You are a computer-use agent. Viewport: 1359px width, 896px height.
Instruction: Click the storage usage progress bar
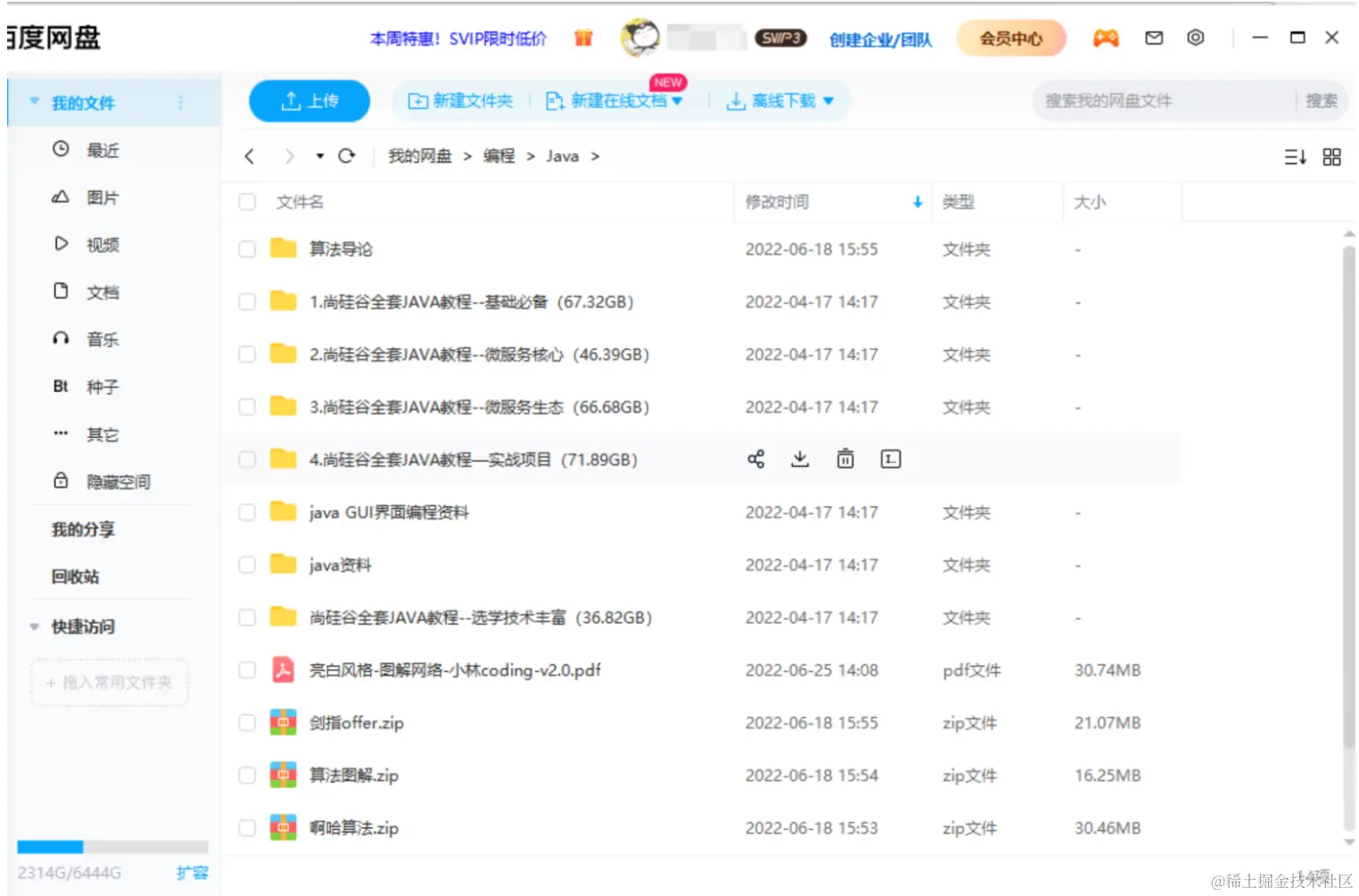[x=112, y=847]
